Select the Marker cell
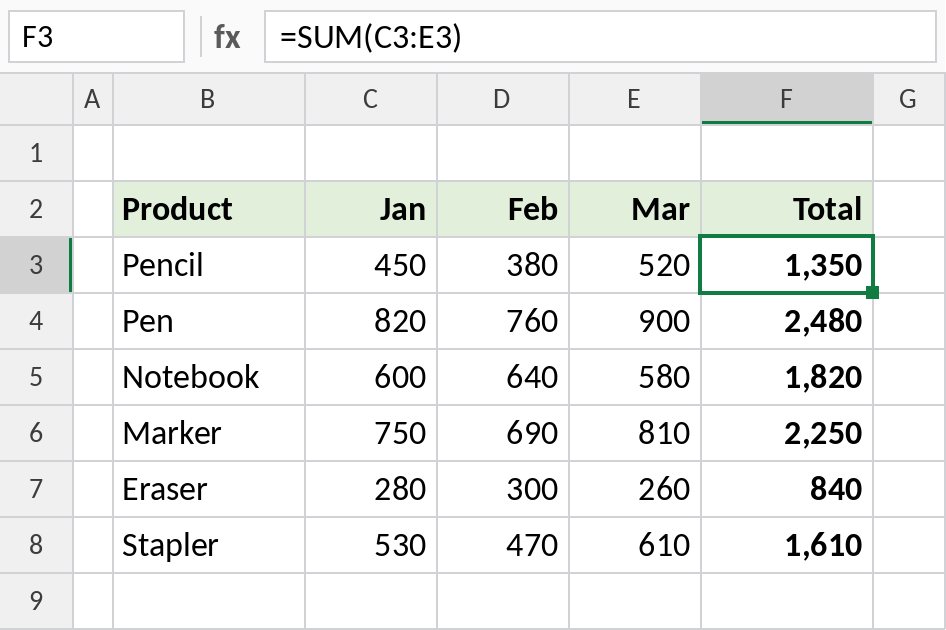This screenshot has width=946, height=630. coord(209,433)
